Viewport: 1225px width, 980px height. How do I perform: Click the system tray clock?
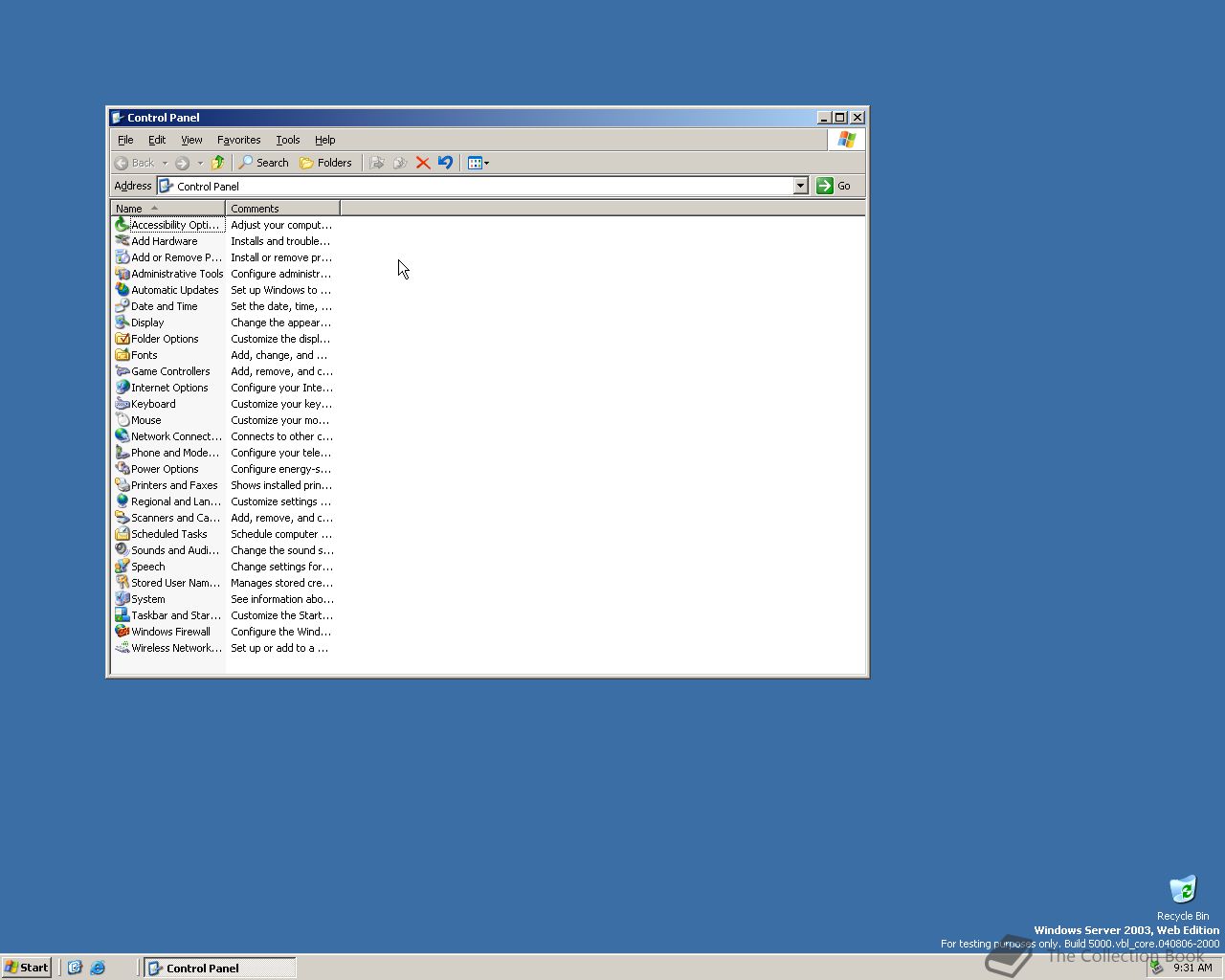(x=1192, y=968)
